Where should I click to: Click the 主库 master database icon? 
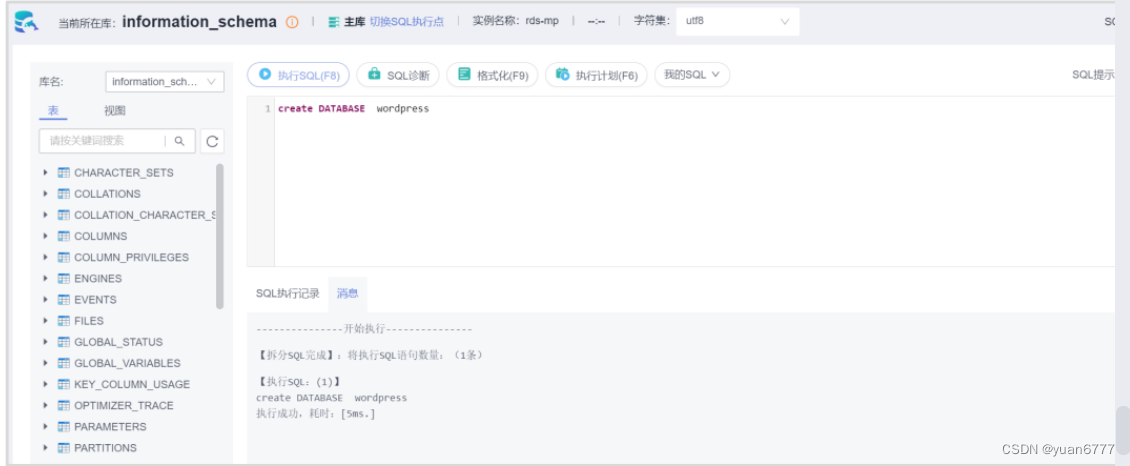point(333,22)
